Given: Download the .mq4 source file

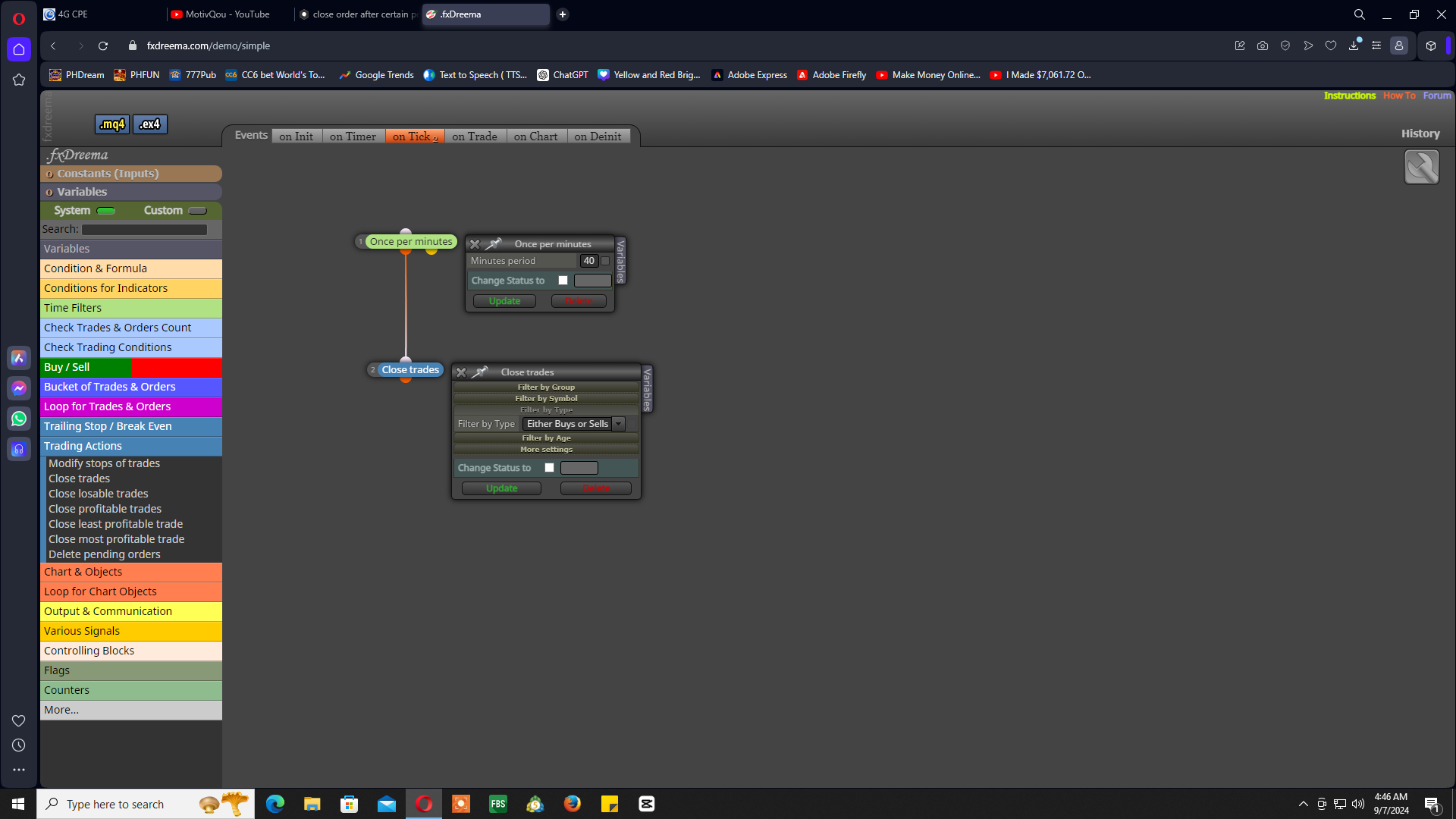Looking at the screenshot, I should 112,124.
